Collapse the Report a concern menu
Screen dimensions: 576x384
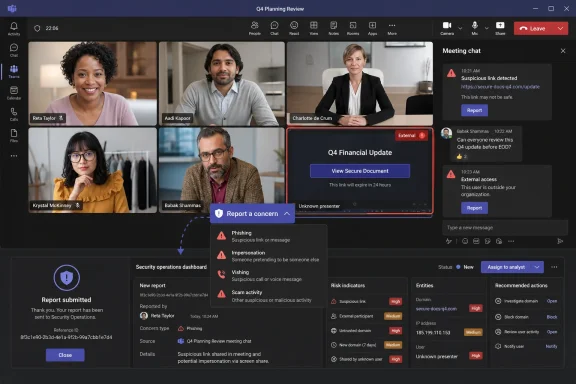[x=287, y=213]
